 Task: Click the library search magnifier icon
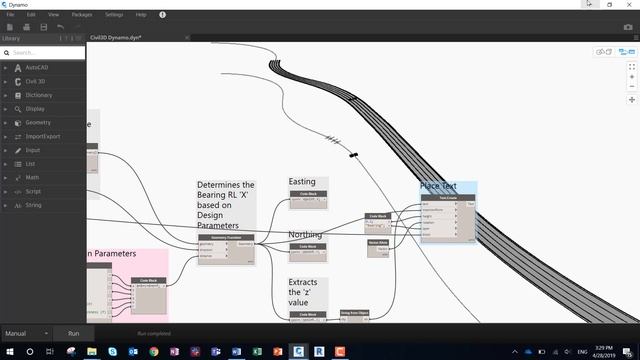[x=7, y=53]
